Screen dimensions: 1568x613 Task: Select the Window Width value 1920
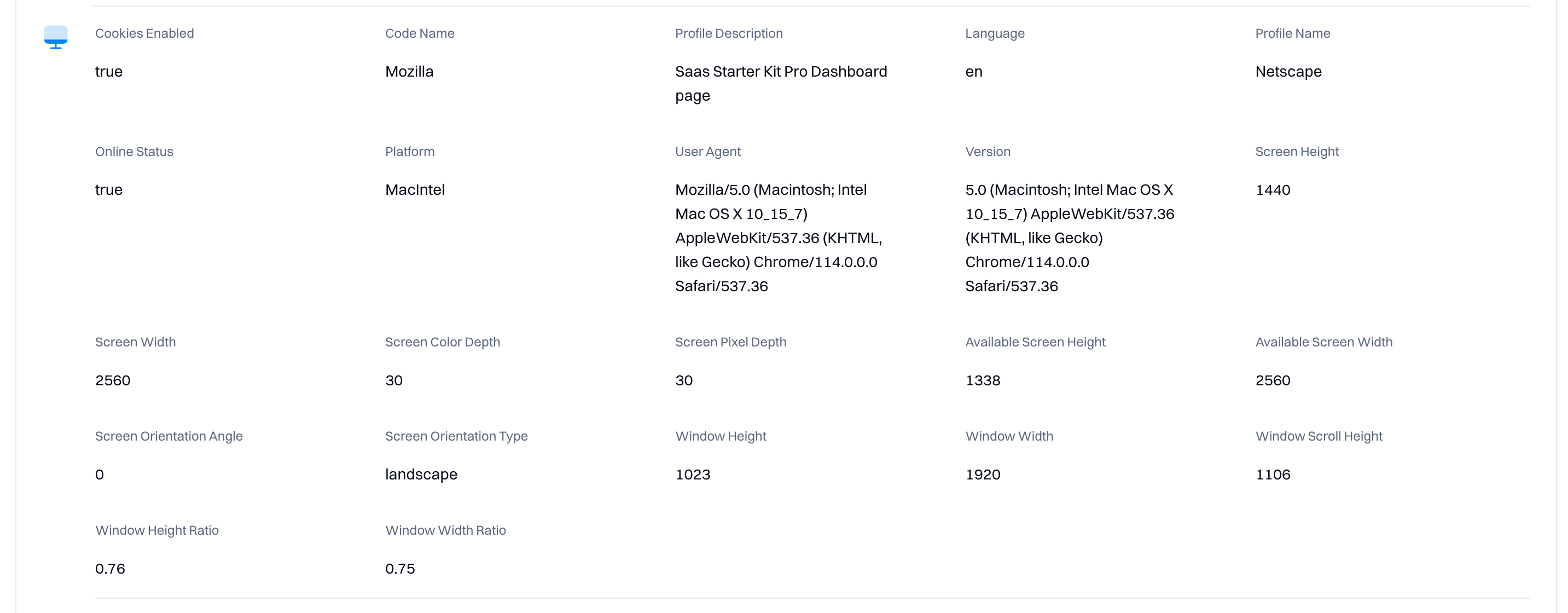pos(983,475)
